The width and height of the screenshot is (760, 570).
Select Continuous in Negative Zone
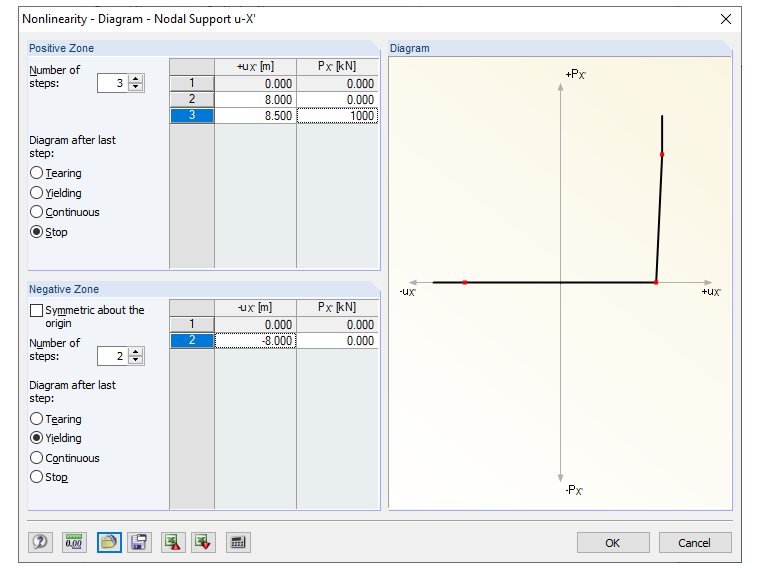pos(36,458)
